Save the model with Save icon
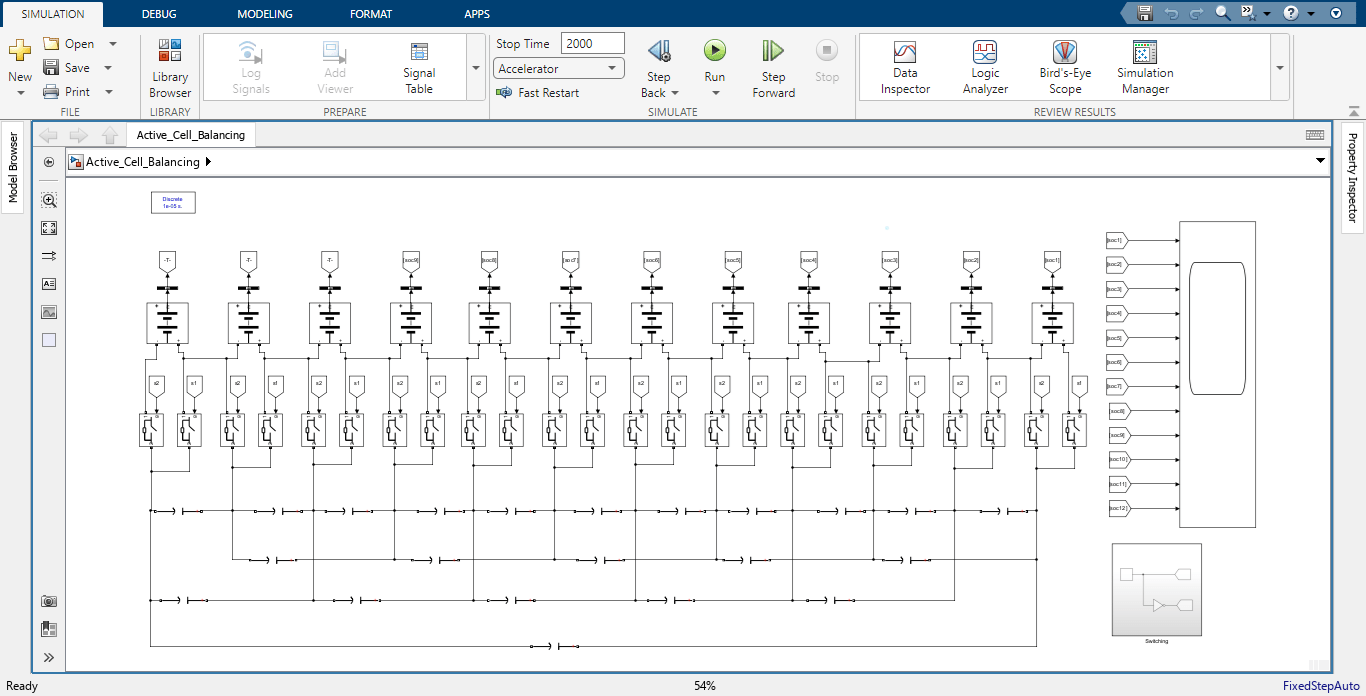 coord(52,68)
